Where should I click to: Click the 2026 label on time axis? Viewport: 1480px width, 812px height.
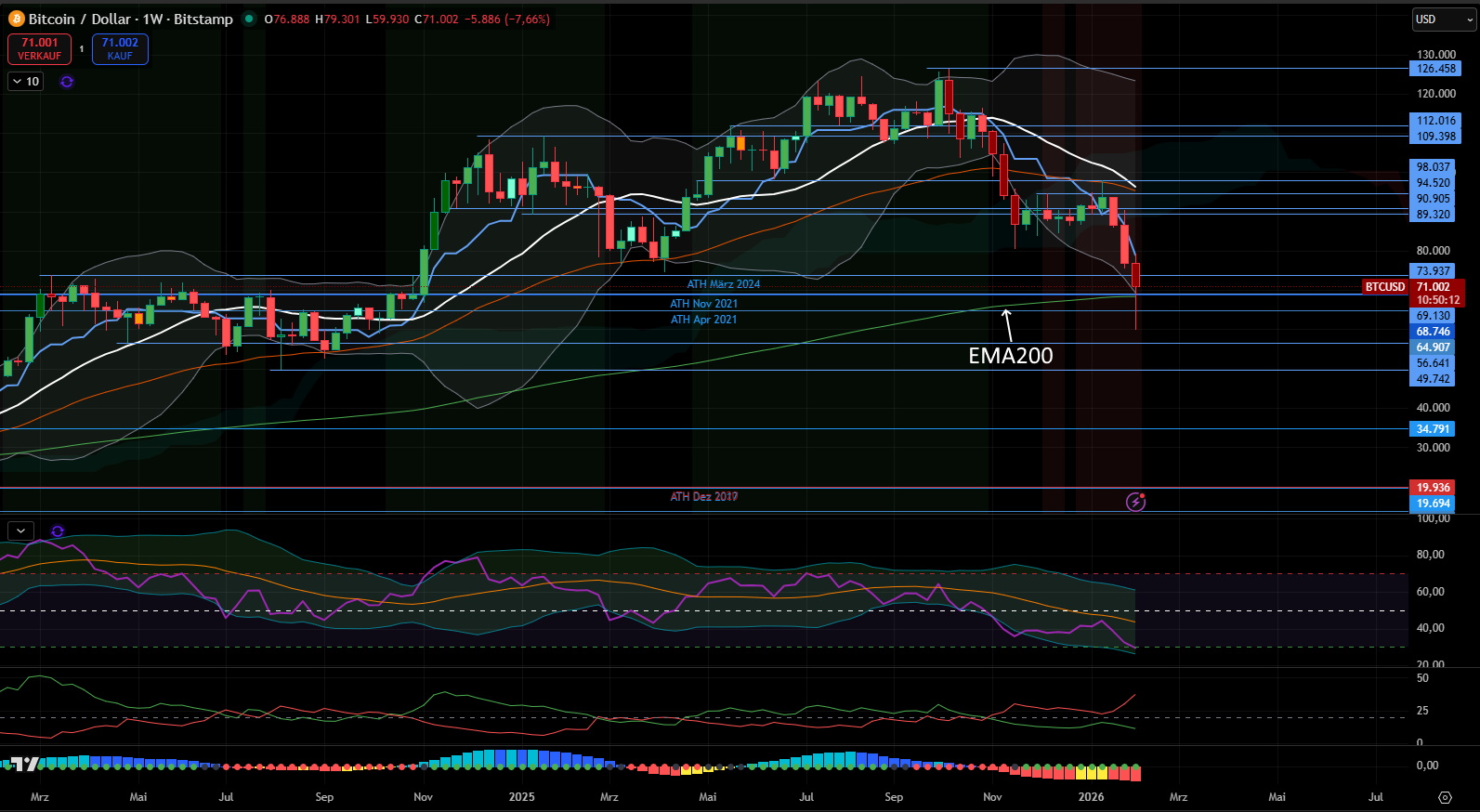[x=1091, y=797]
